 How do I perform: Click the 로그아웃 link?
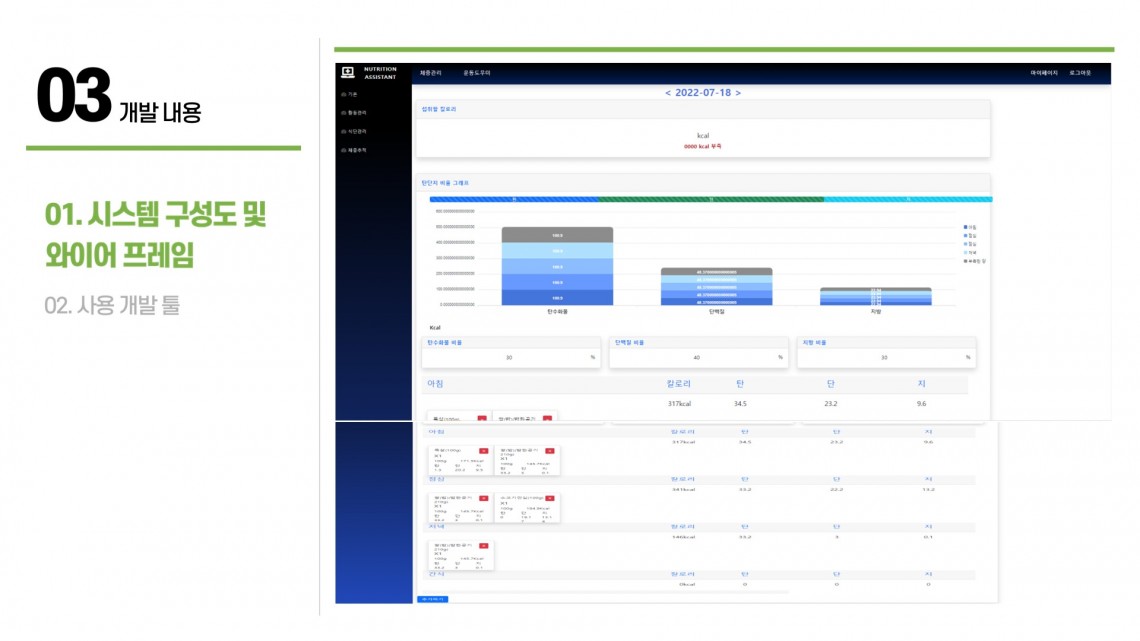(1080, 73)
